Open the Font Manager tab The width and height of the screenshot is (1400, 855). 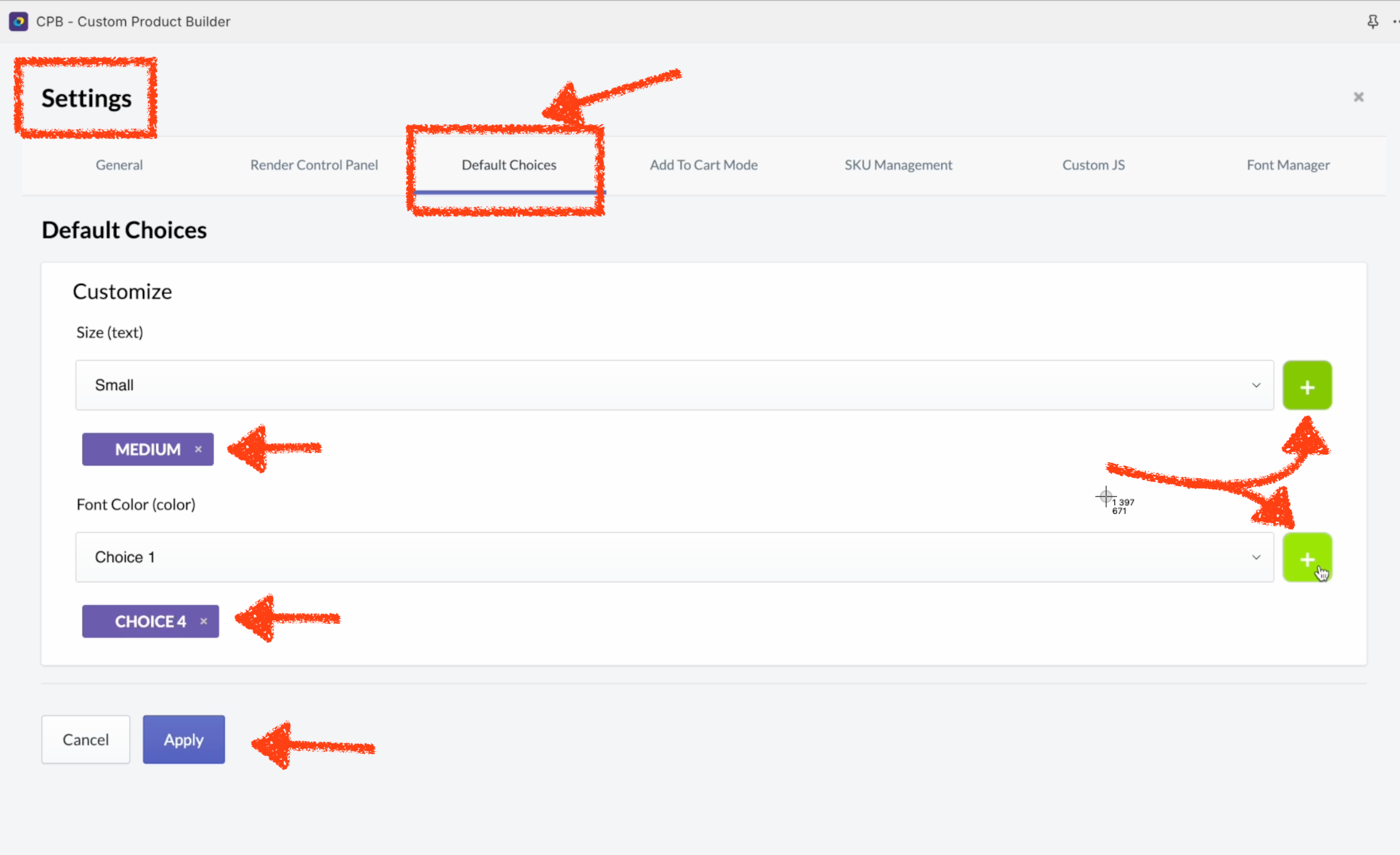pos(1288,165)
